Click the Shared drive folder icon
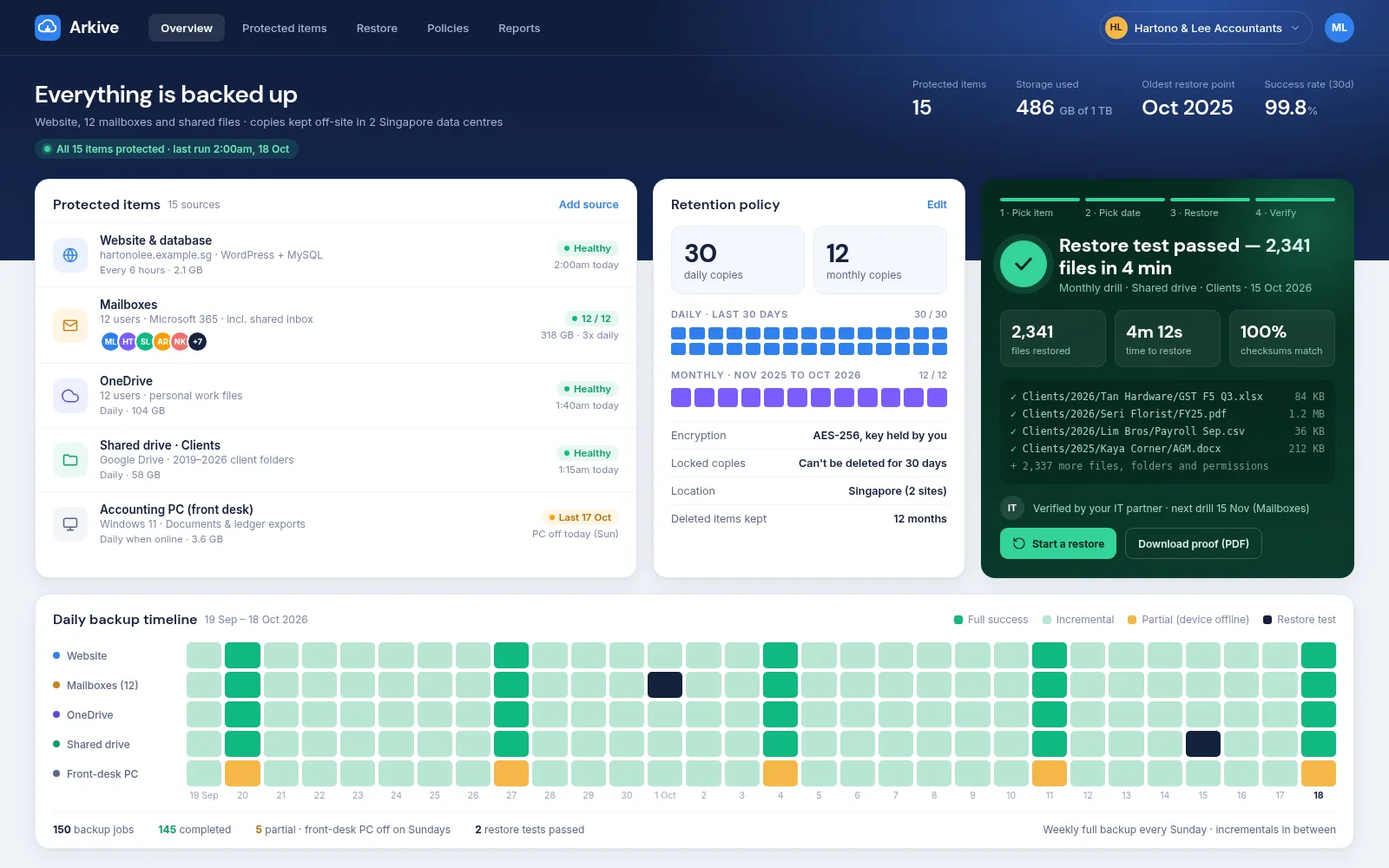Image resolution: width=1389 pixels, height=868 pixels. click(x=70, y=460)
